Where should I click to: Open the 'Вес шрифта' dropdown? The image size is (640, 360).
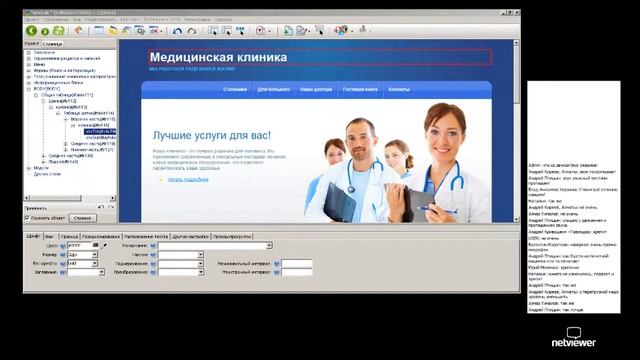click(x=95, y=264)
